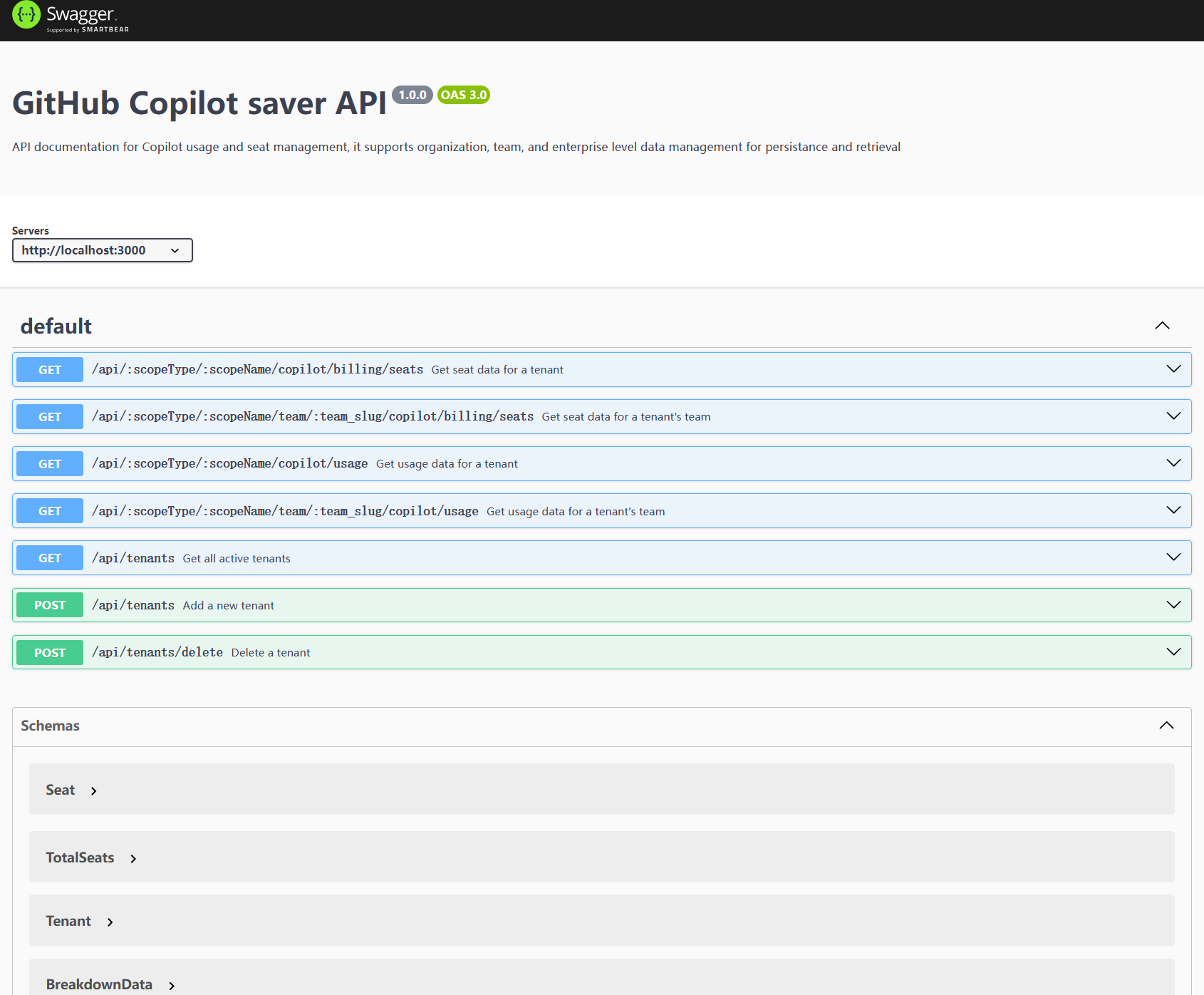
Task: Expand the Seat schema arrow
Action: click(x=93, y=791)
